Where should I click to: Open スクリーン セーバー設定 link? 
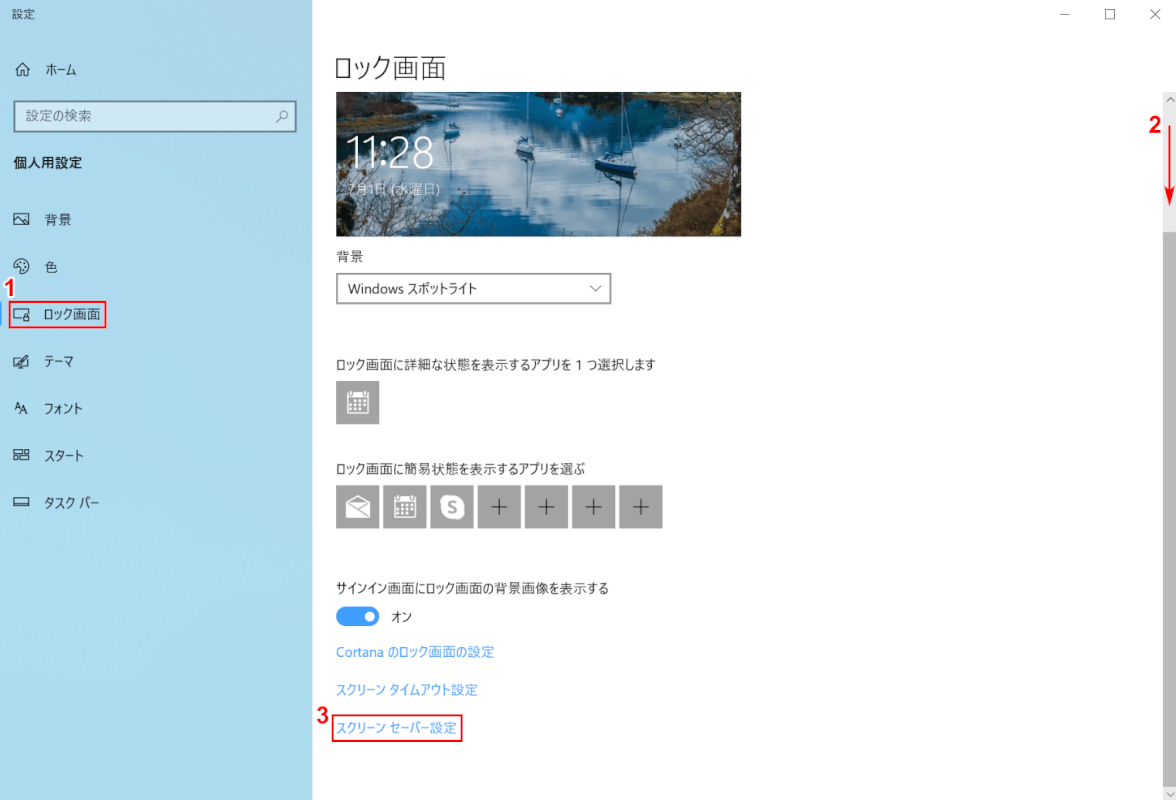[396, 728]
